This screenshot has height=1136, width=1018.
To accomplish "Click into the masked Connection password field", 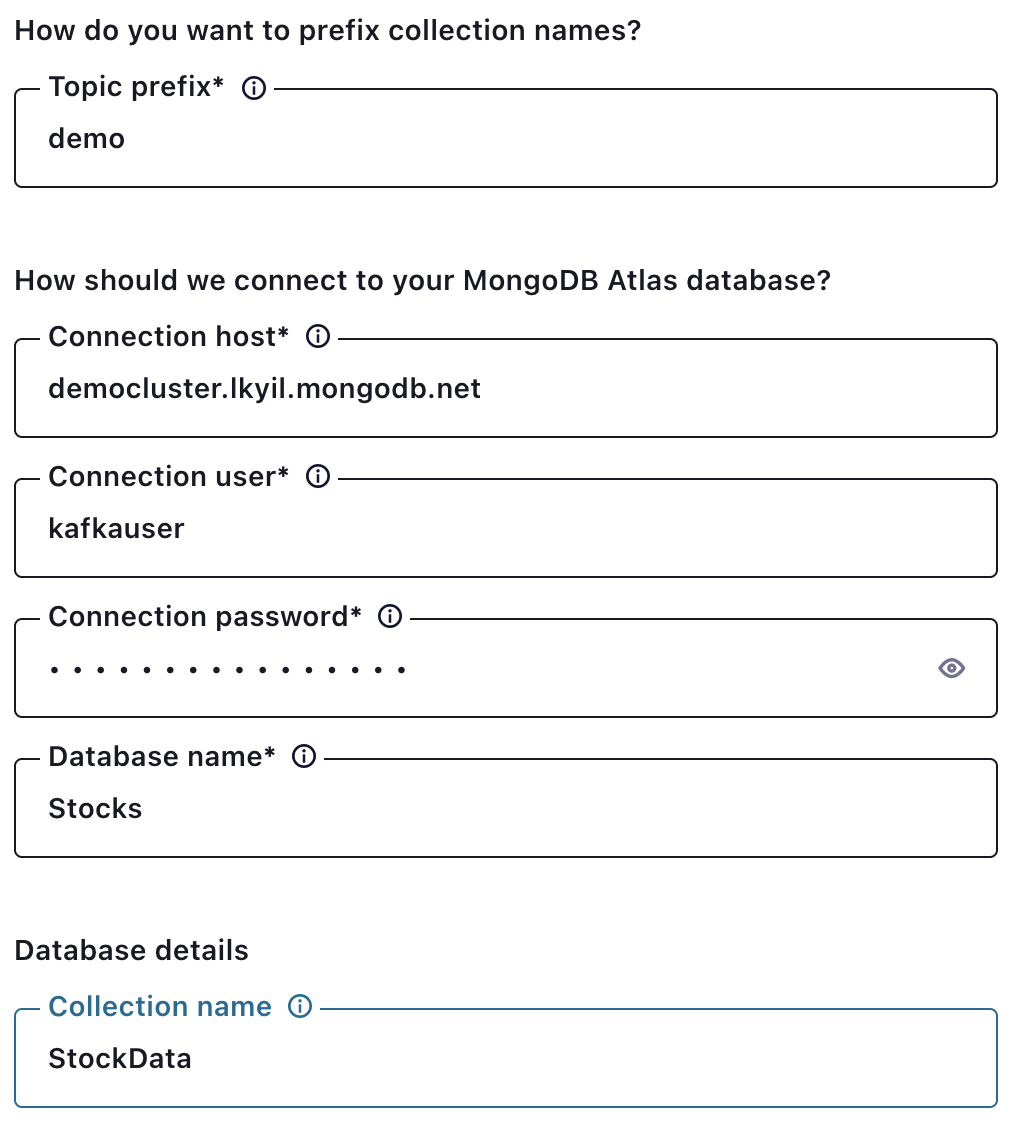I will pos(480,669).
